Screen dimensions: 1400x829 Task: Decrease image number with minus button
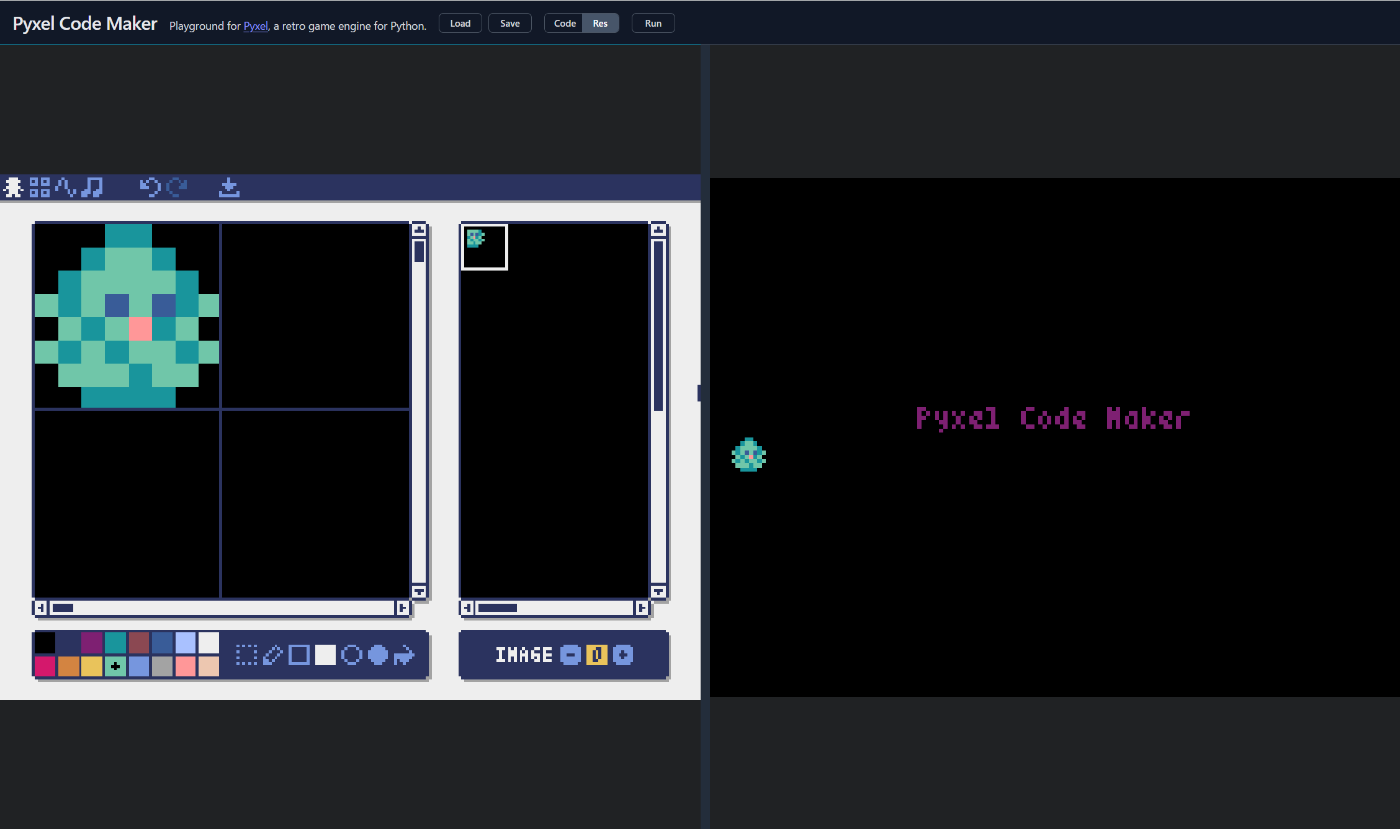(570, 655)
